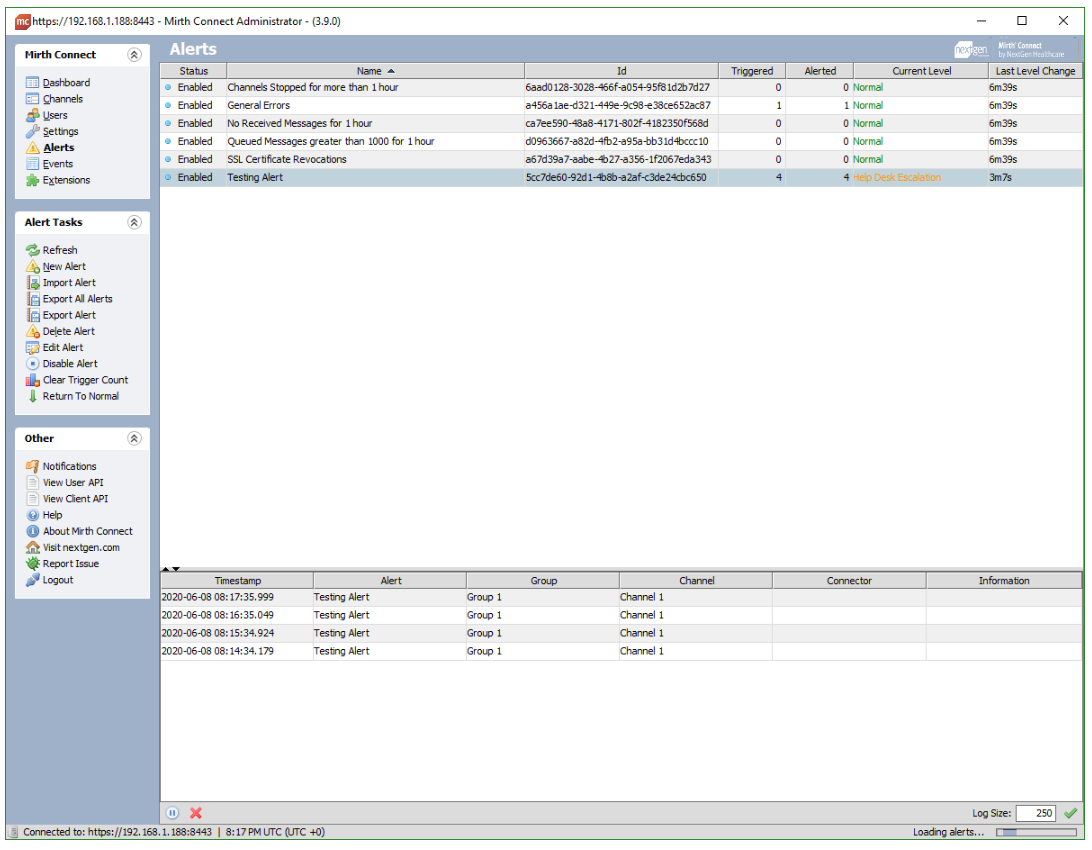The image size is (1092, 850).
Task: Click Export All Alerts task
Action: [x=70, y=299]
